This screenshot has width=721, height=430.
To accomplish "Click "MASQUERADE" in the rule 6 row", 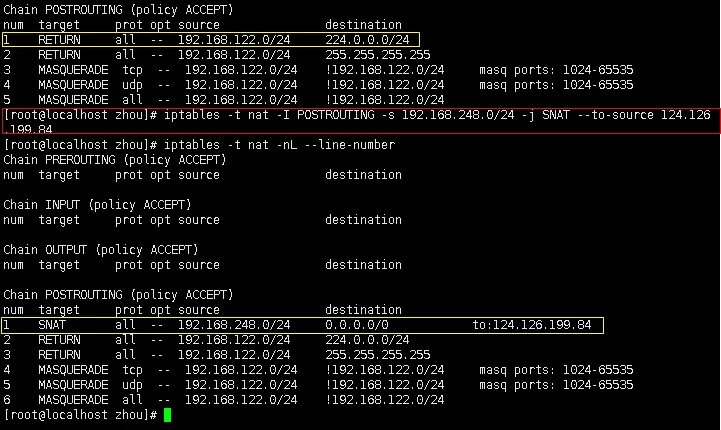I will point(73,400).
